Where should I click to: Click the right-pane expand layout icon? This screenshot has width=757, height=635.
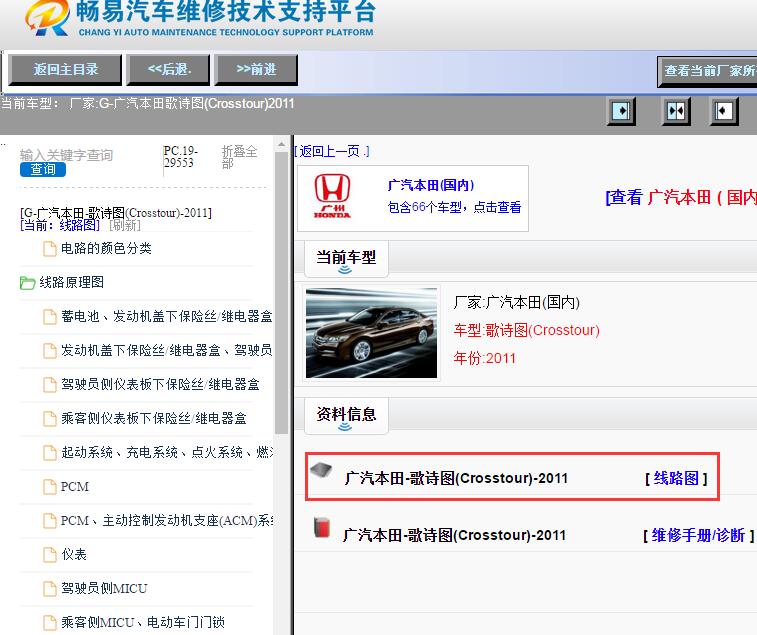724,112
